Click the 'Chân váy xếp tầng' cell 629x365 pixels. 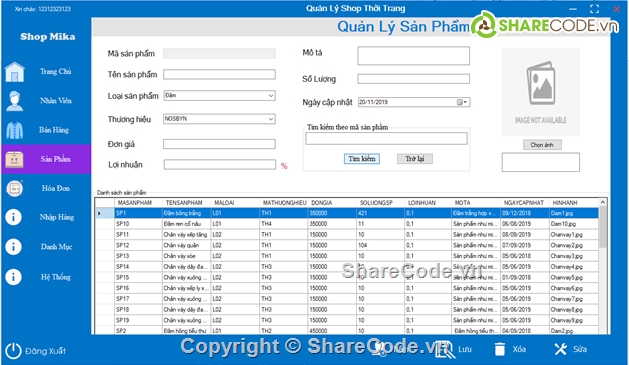(x=187, y=234)
